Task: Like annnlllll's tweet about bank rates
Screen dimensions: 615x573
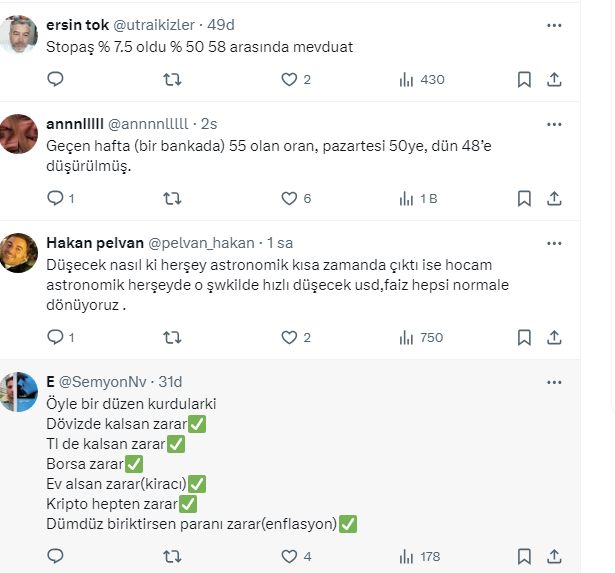Action: (x=289, y=198)
